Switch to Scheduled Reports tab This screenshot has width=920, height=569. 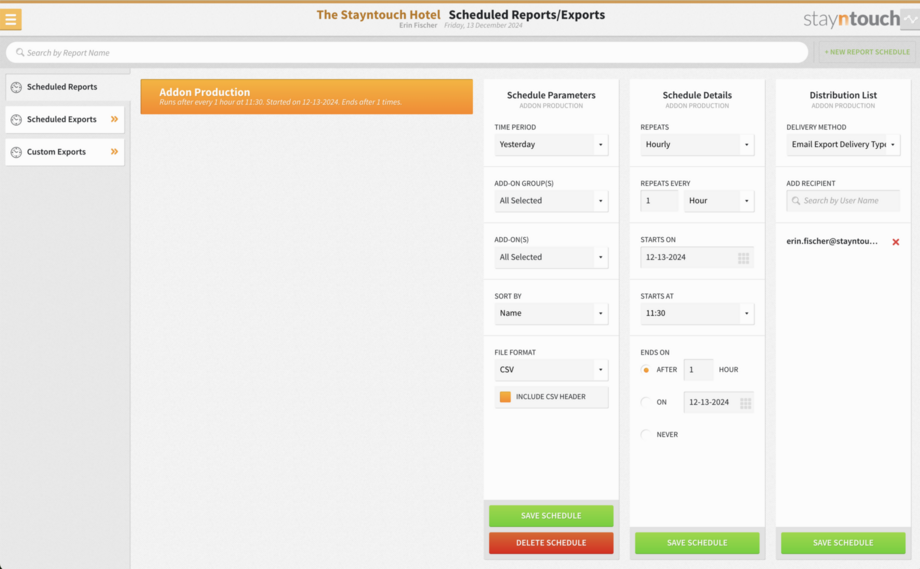pos(65,87)
